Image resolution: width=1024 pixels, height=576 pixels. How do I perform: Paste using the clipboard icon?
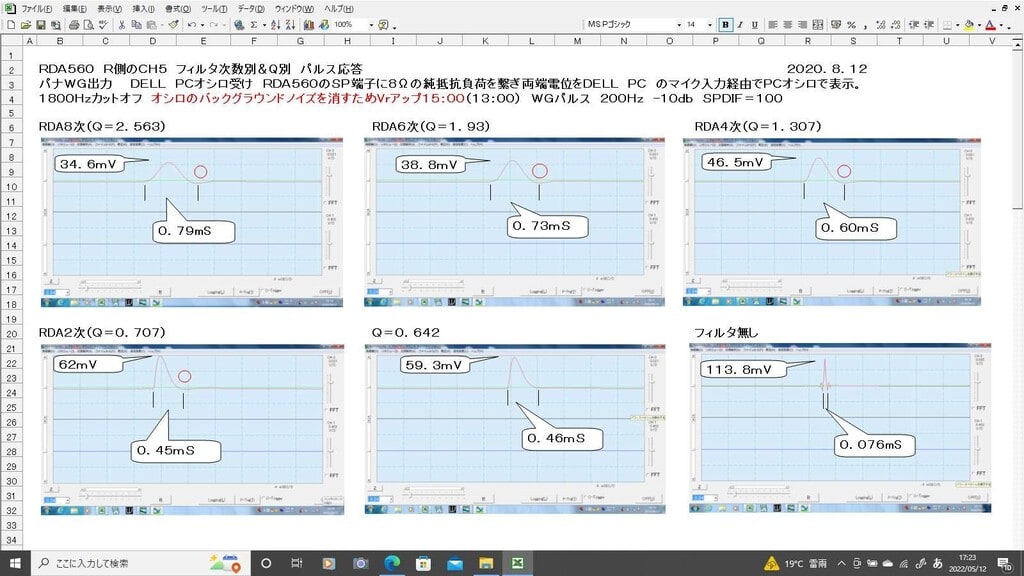click(152, 25)
